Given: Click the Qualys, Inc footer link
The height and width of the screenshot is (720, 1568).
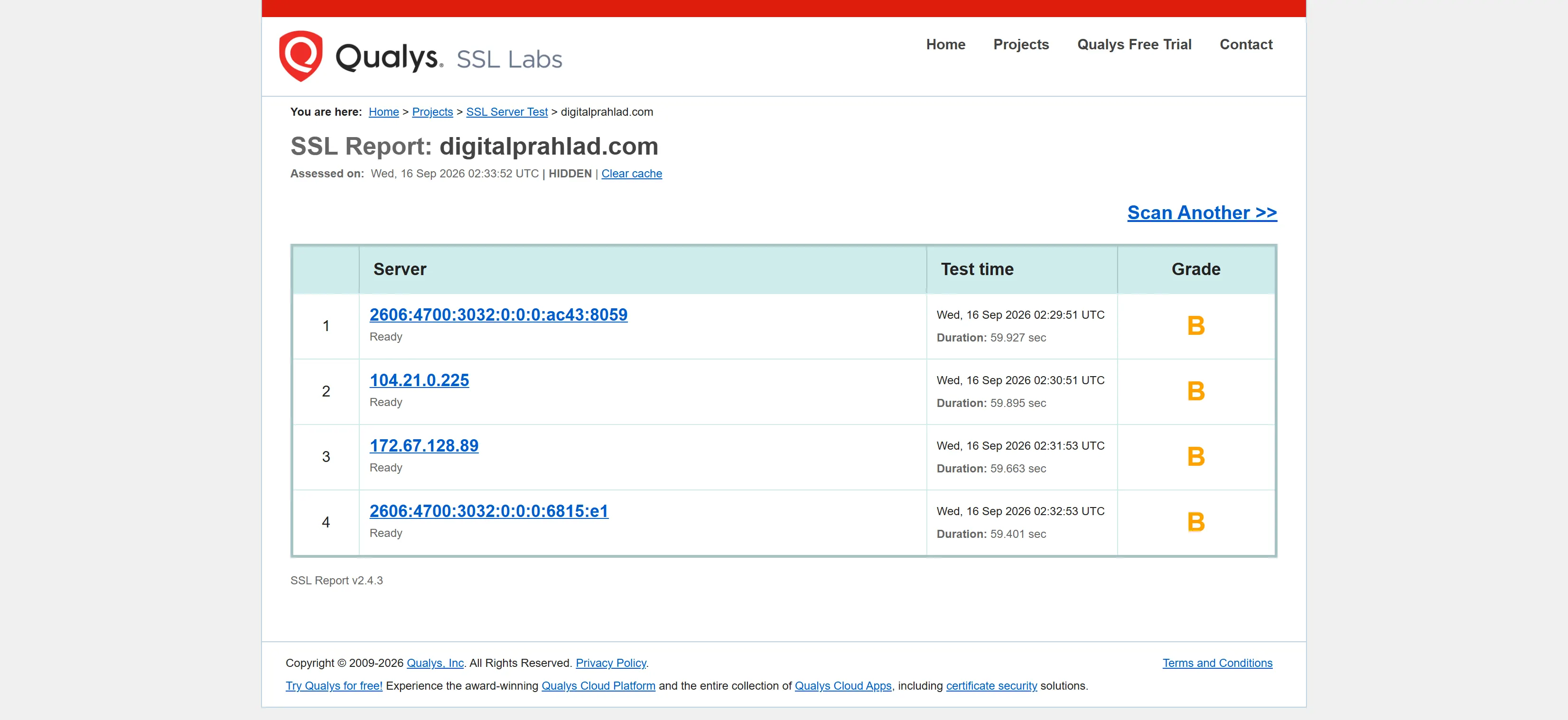Looking at the screenshot, I should [x=435, y=663].
